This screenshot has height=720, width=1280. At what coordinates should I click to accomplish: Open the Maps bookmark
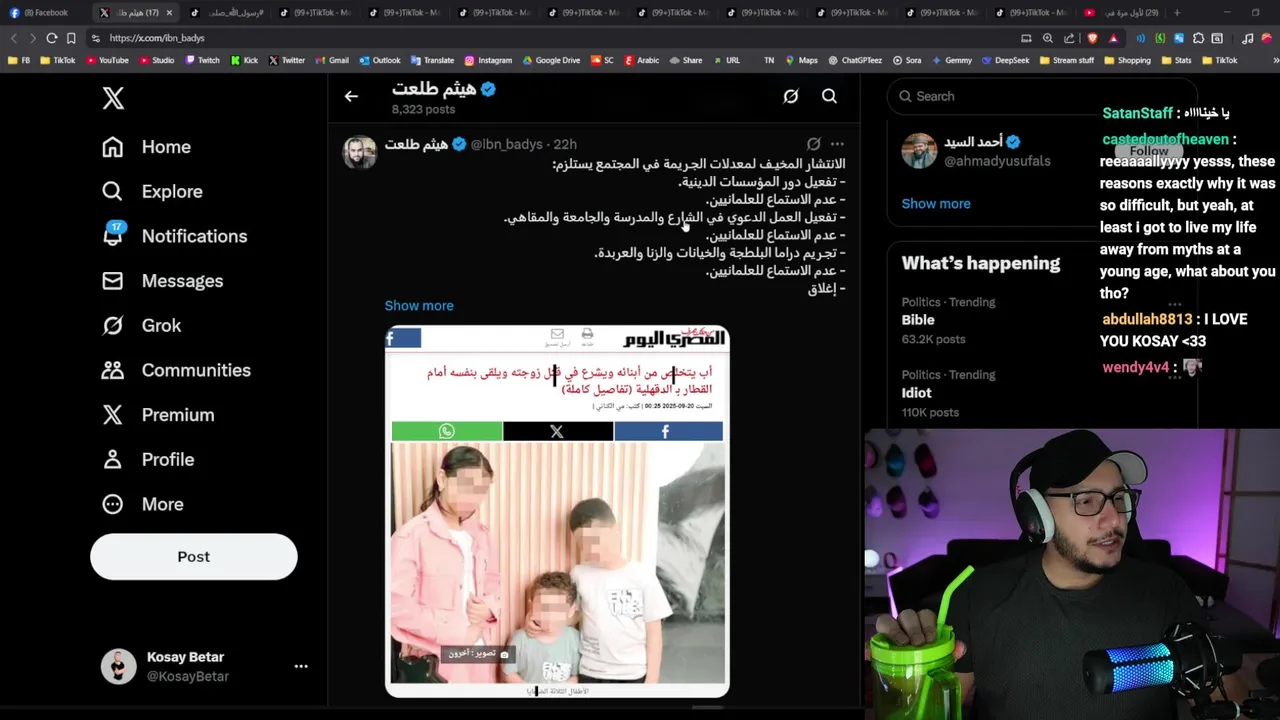tap(801, 60)
